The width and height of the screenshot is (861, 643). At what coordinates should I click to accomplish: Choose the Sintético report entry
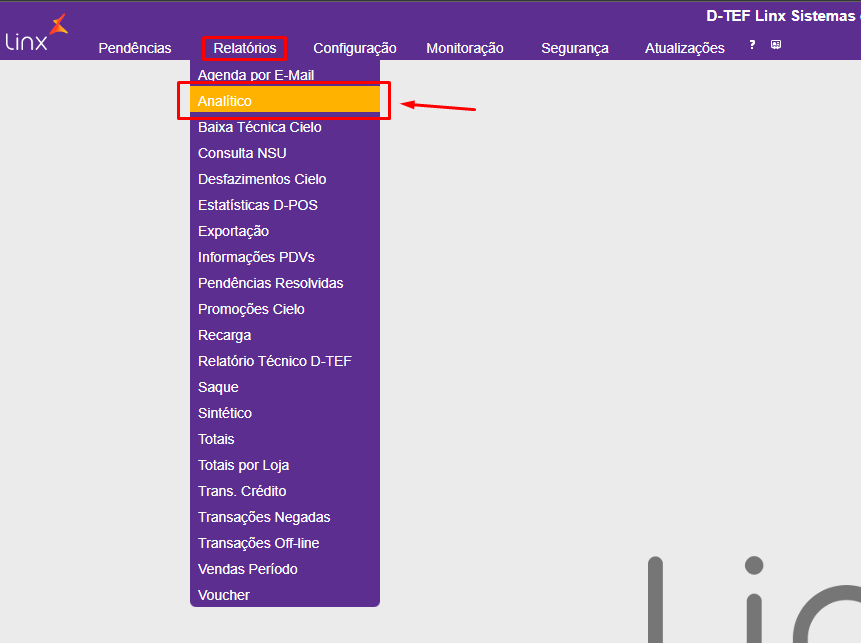pos(284,413)
